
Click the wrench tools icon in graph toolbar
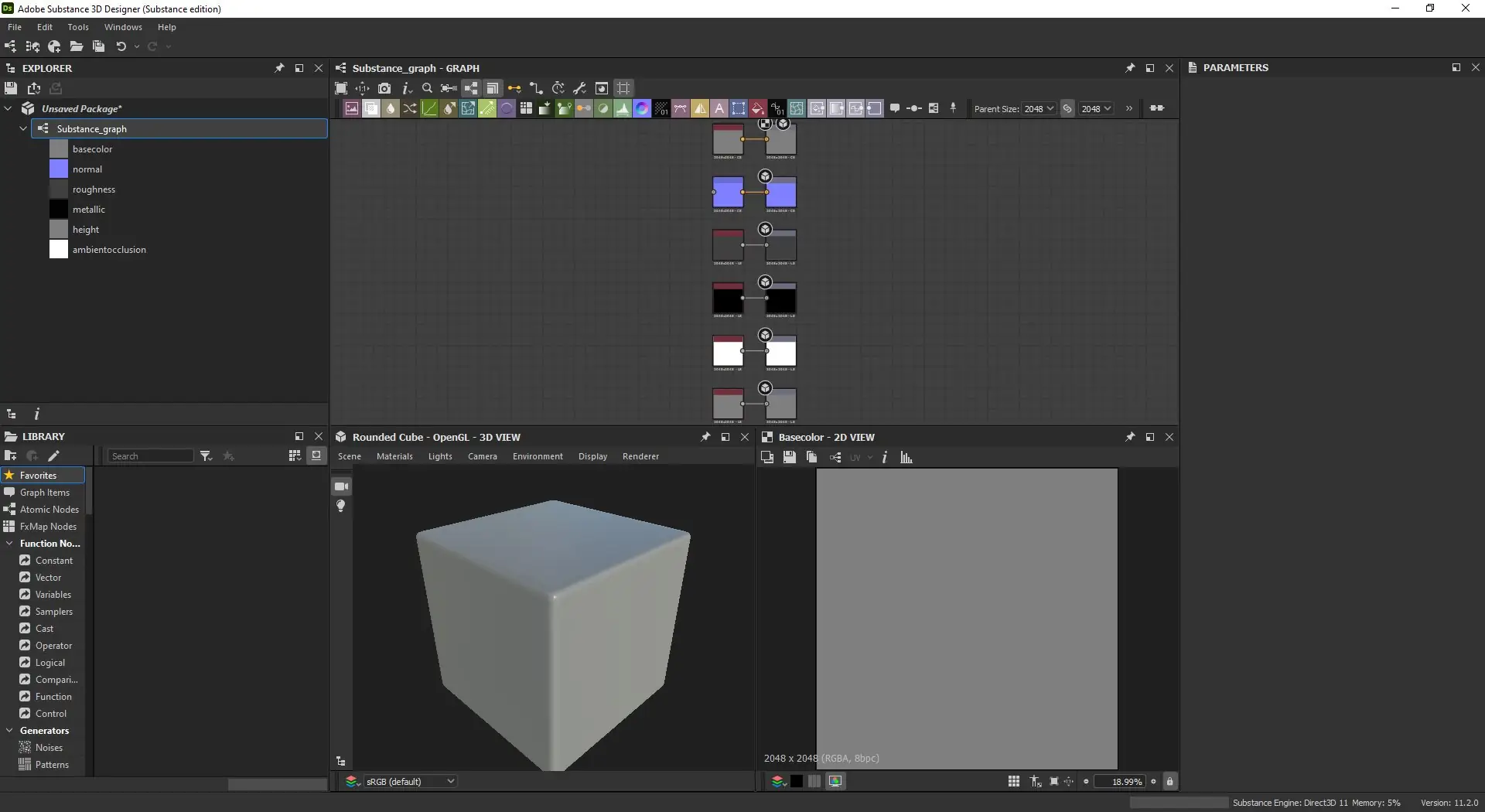[x=579, y=88]
